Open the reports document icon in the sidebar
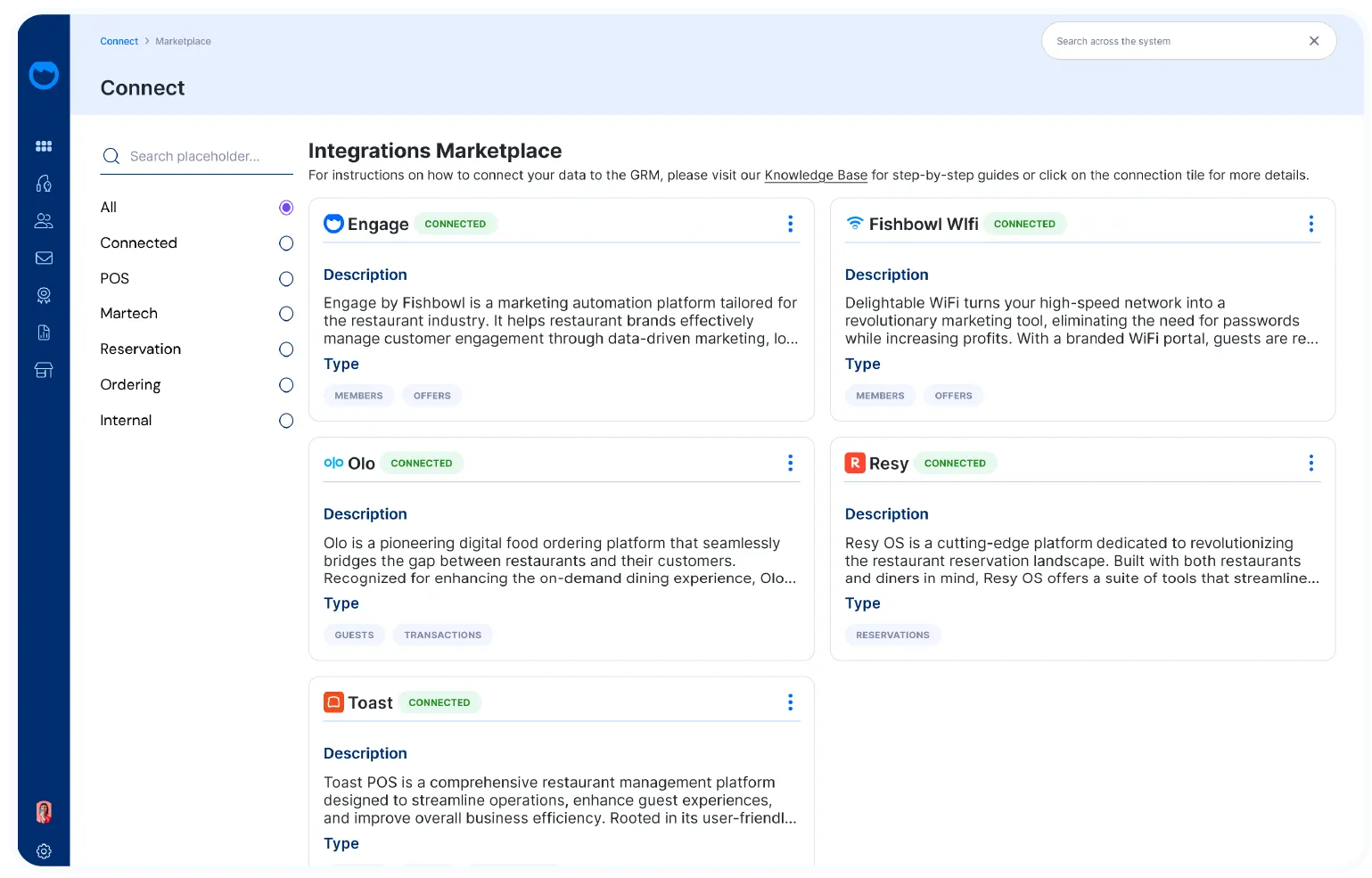Image resolution: width=1372 pixels, height=878 pixels. click(x=44, y=332)
